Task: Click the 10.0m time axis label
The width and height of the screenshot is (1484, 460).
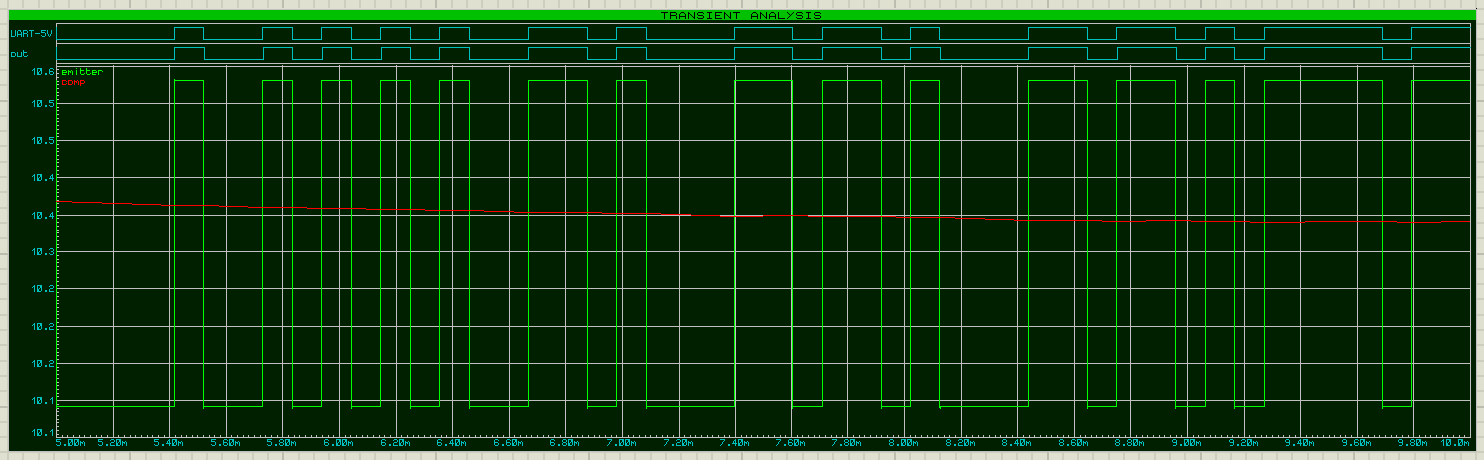Action: click(x=1456, y=442)
